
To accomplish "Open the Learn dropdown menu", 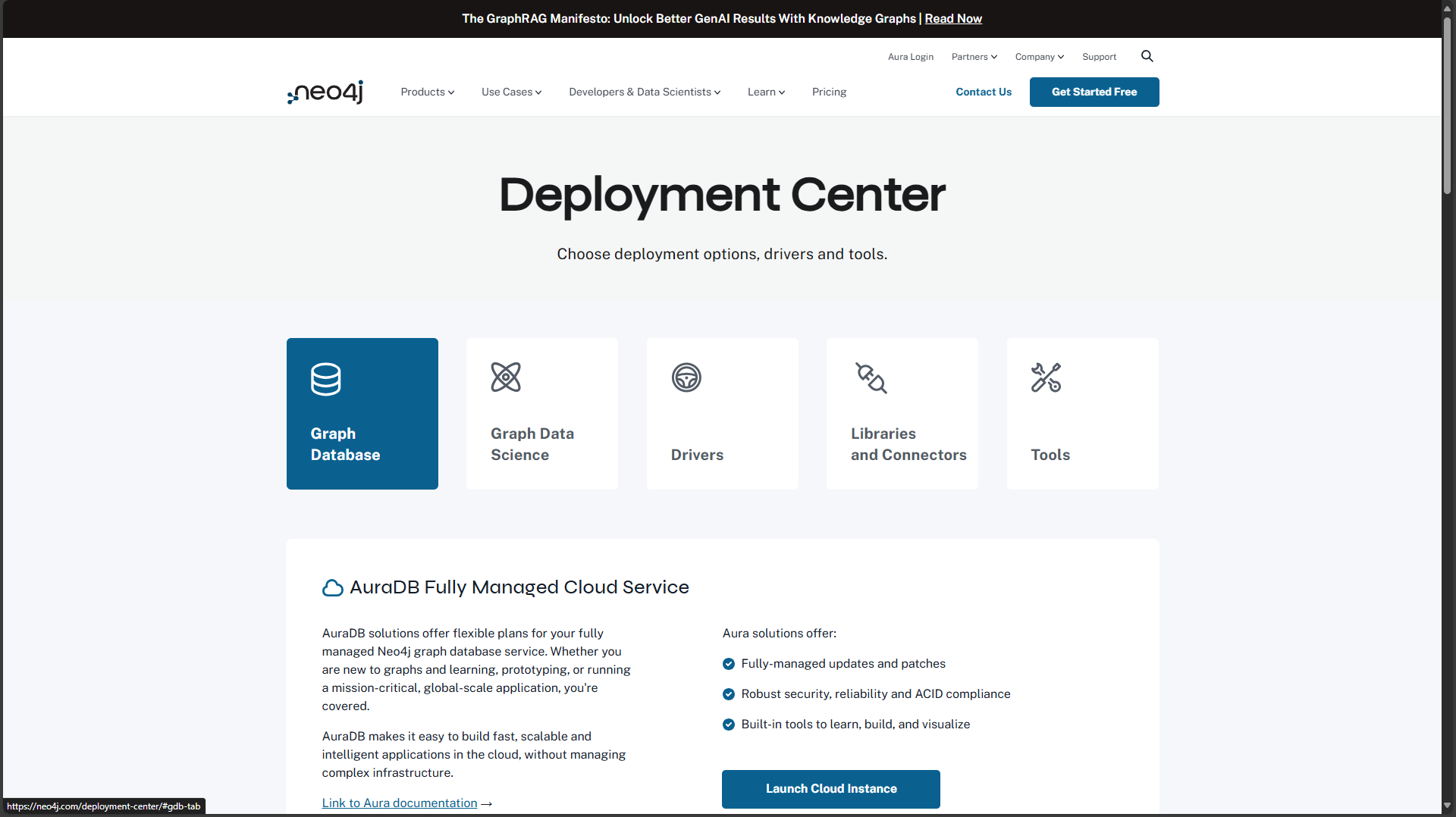I will (766, 92).
